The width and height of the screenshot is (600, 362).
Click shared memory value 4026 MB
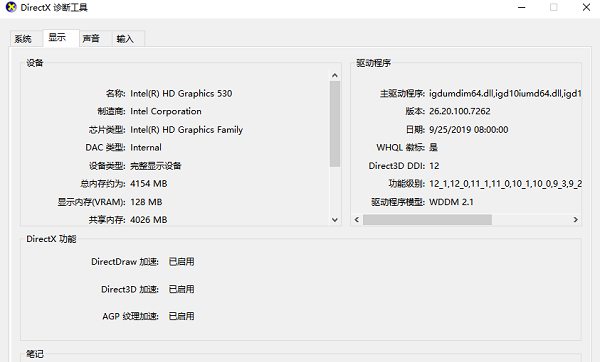tap(148, 220)
